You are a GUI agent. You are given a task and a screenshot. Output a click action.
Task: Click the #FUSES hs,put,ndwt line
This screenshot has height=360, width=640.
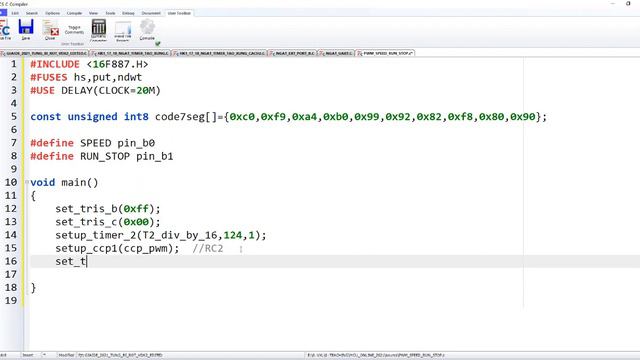point(86,77)
